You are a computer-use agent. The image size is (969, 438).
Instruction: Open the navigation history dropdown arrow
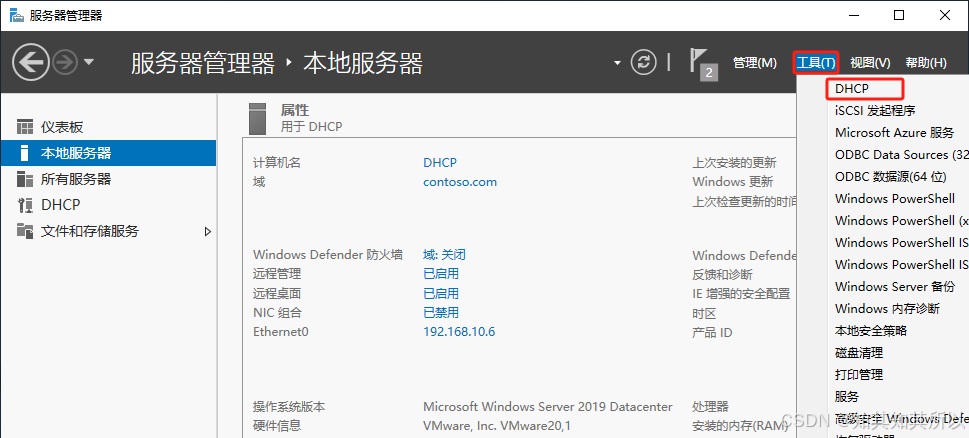[88, 62]
